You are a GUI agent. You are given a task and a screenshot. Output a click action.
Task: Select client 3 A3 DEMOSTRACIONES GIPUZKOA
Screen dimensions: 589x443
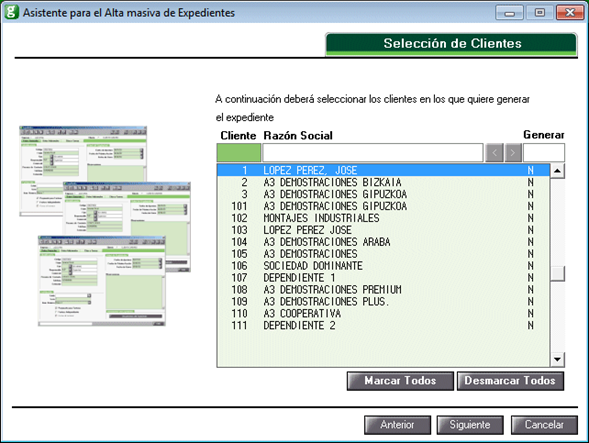click(x=383, y=194)
